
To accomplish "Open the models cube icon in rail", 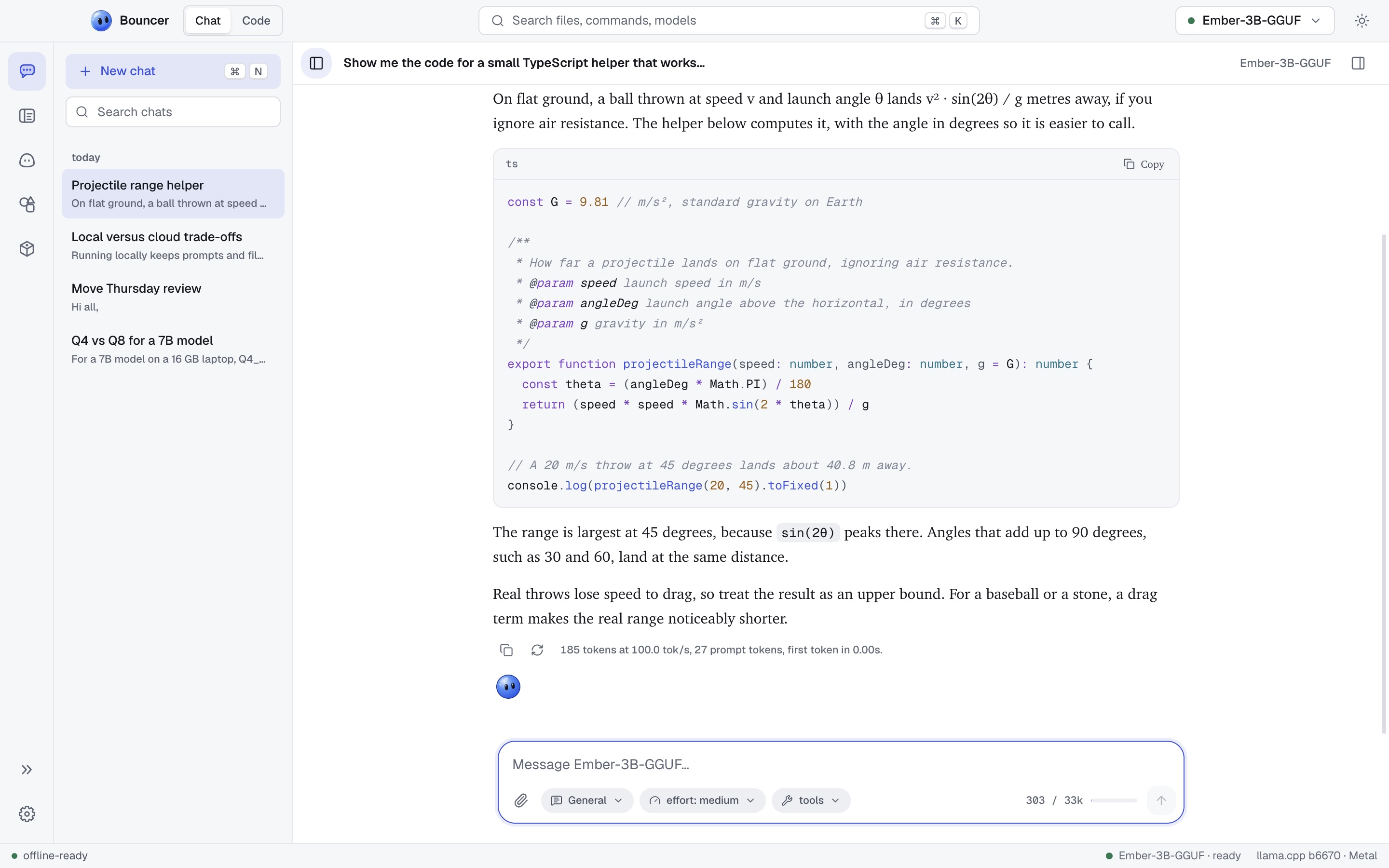I will pyautogui.click(x=27, y=248).
